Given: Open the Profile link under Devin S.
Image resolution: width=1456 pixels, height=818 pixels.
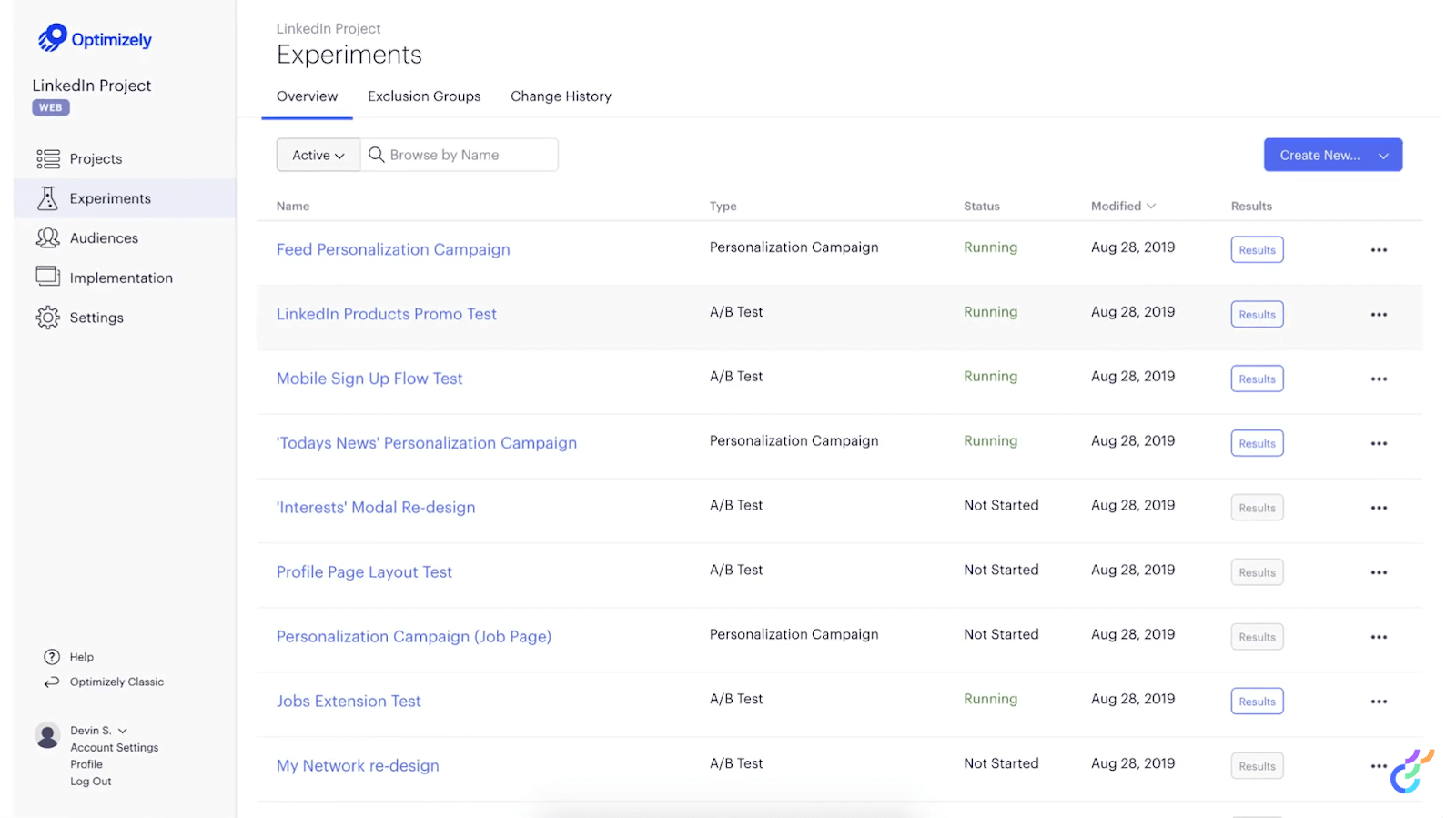Looking at the screenshot, I should 86,764.
